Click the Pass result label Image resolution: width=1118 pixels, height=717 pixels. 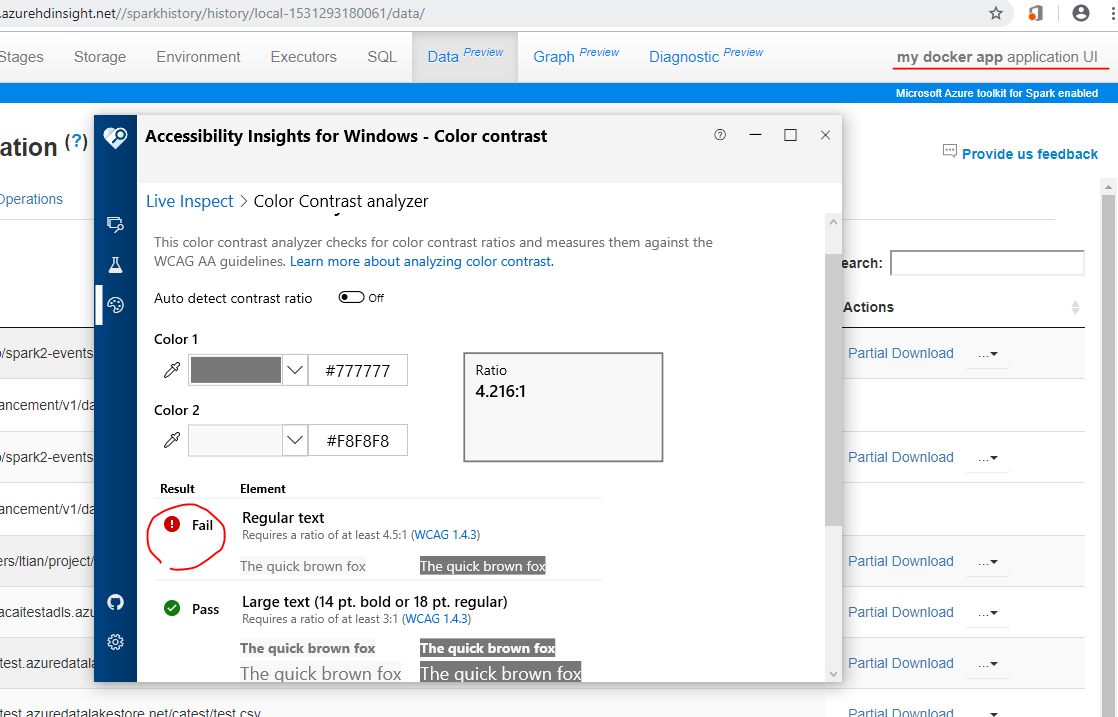[205, 609]
